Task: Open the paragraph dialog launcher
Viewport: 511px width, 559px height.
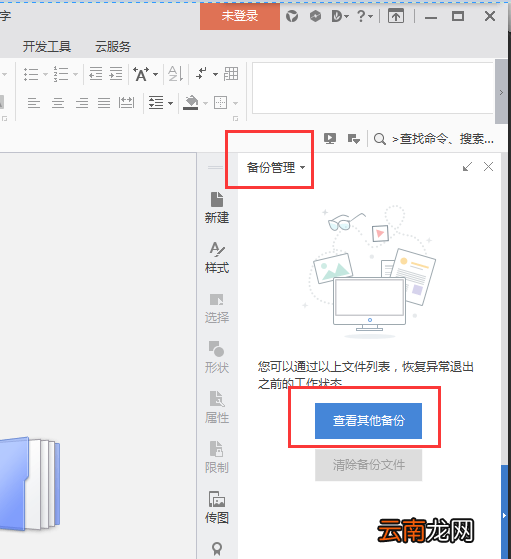Action: [235, 118]
